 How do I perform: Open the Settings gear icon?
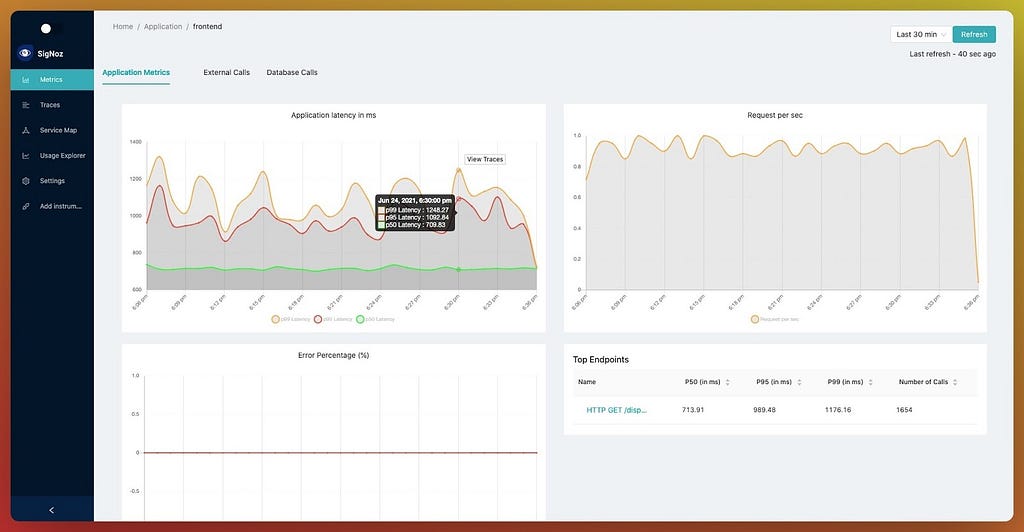[26, 181]
